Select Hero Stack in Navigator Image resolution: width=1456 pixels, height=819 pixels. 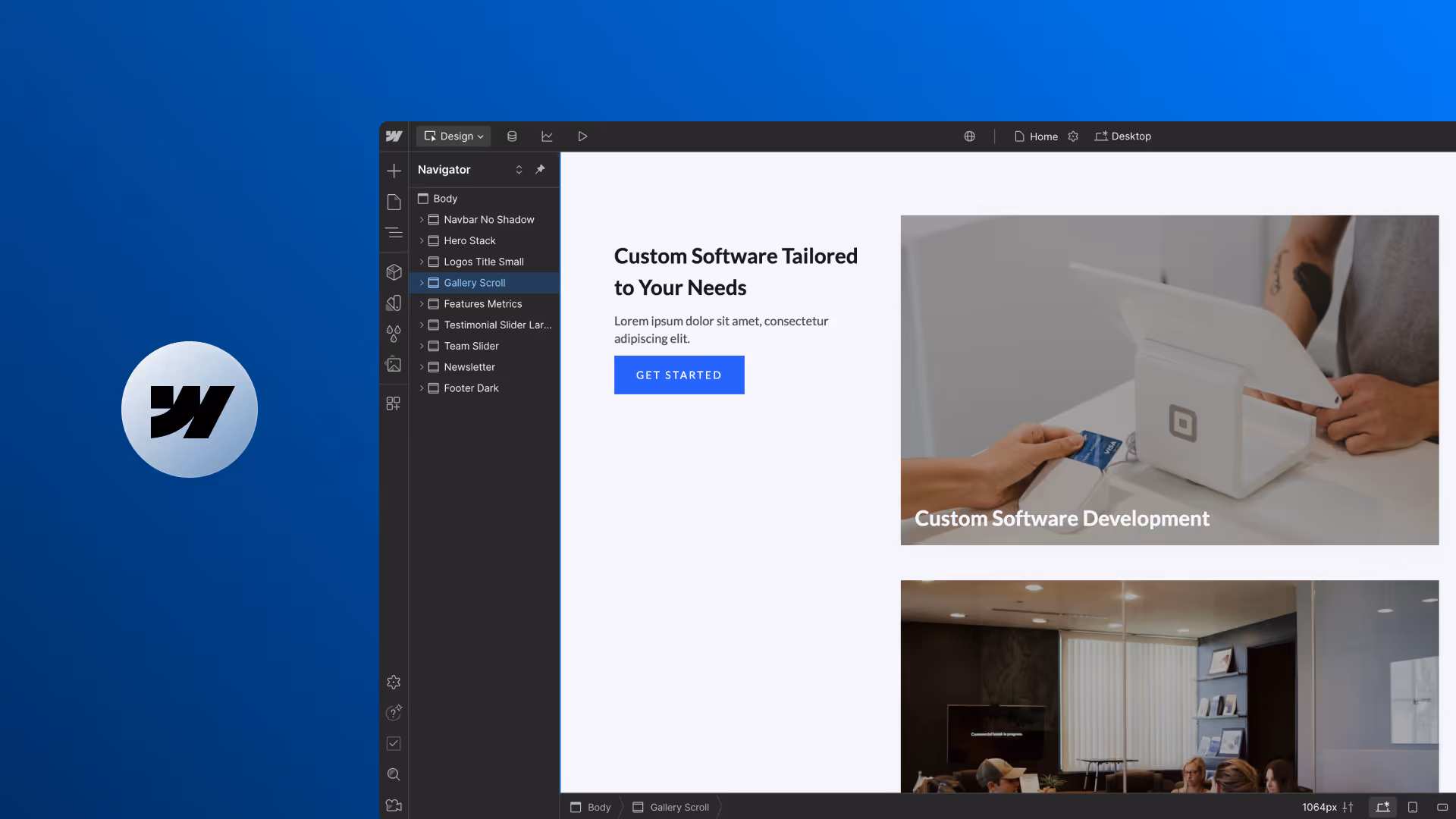click(469, 240)
